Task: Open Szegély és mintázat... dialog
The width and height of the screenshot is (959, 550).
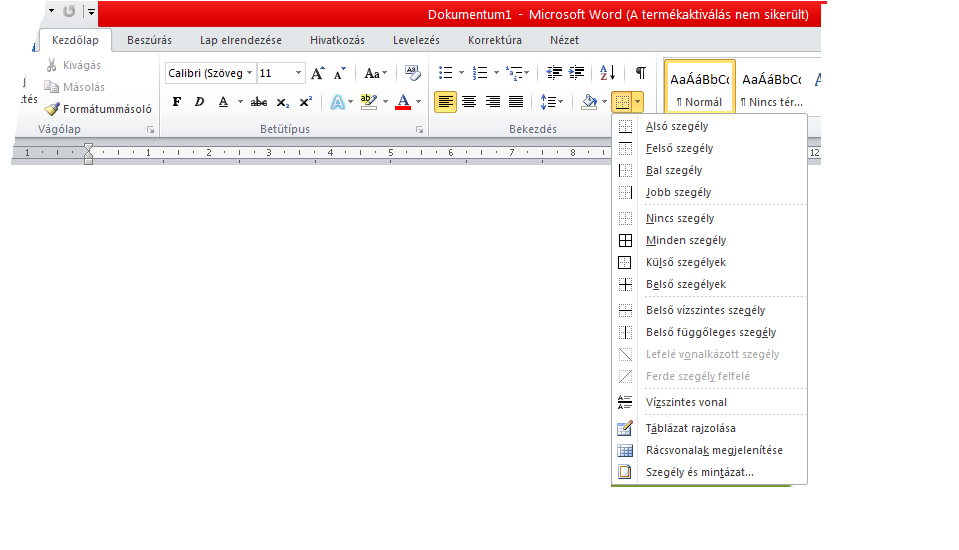Action: click(x=709, y=472)
